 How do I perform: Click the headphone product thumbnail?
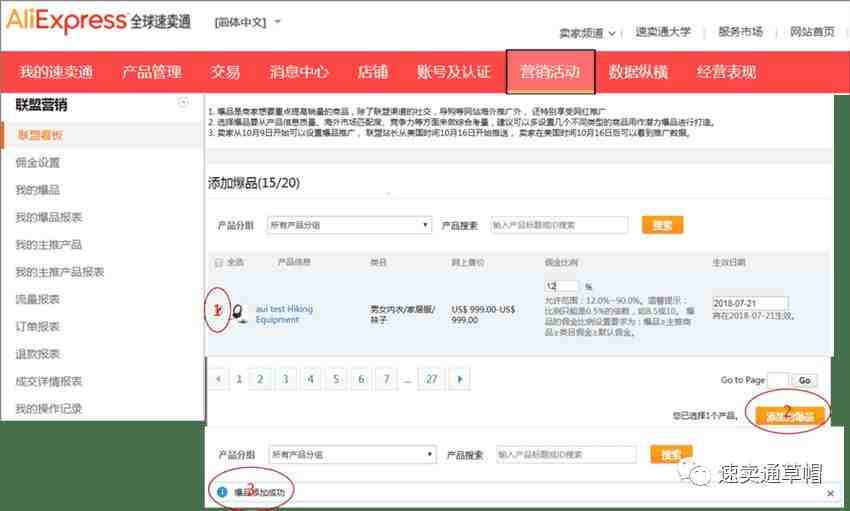click(239, 313)
